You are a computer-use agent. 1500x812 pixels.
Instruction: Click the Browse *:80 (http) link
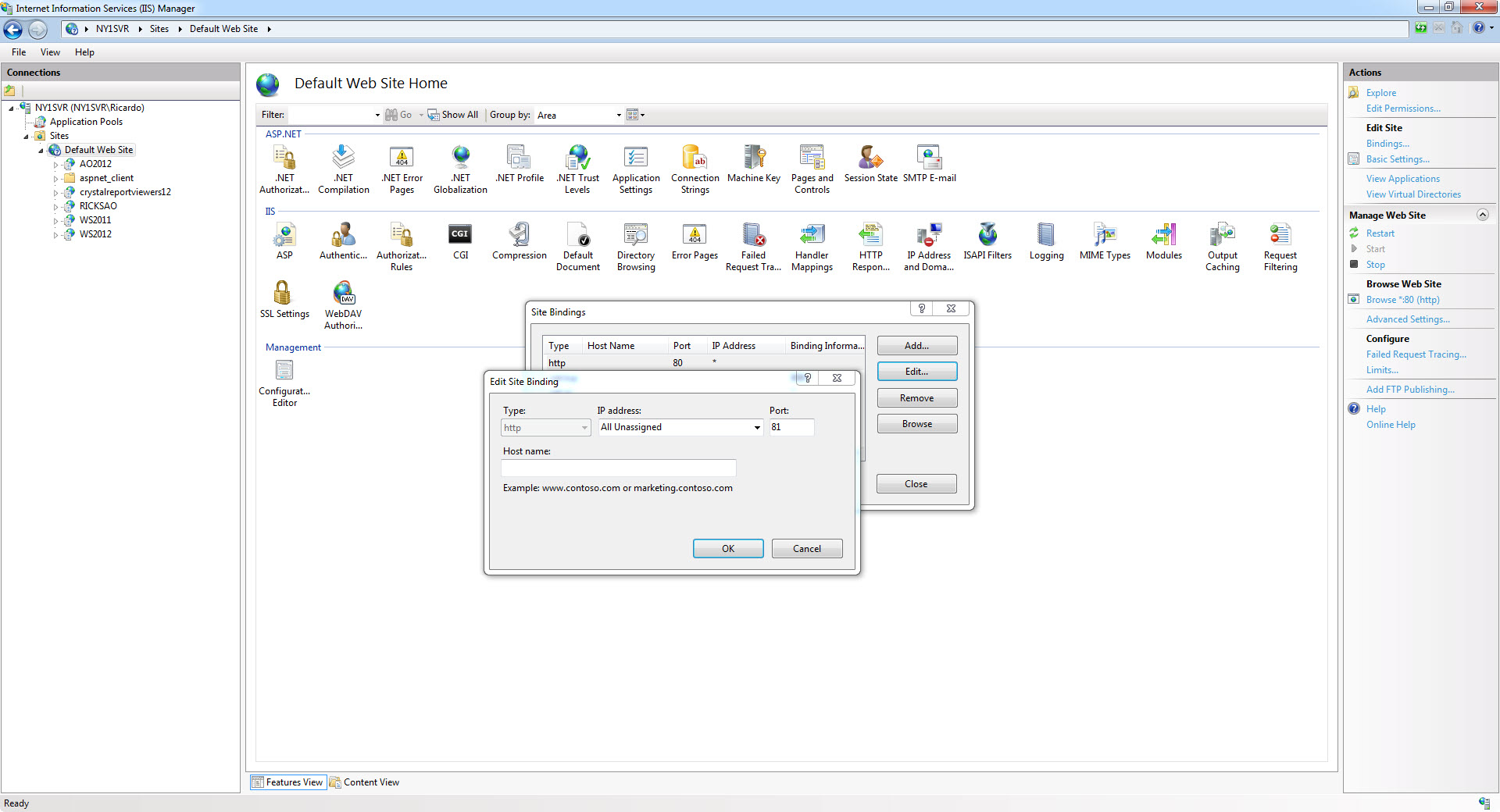pyautogui.click(x=1401, y=299)
